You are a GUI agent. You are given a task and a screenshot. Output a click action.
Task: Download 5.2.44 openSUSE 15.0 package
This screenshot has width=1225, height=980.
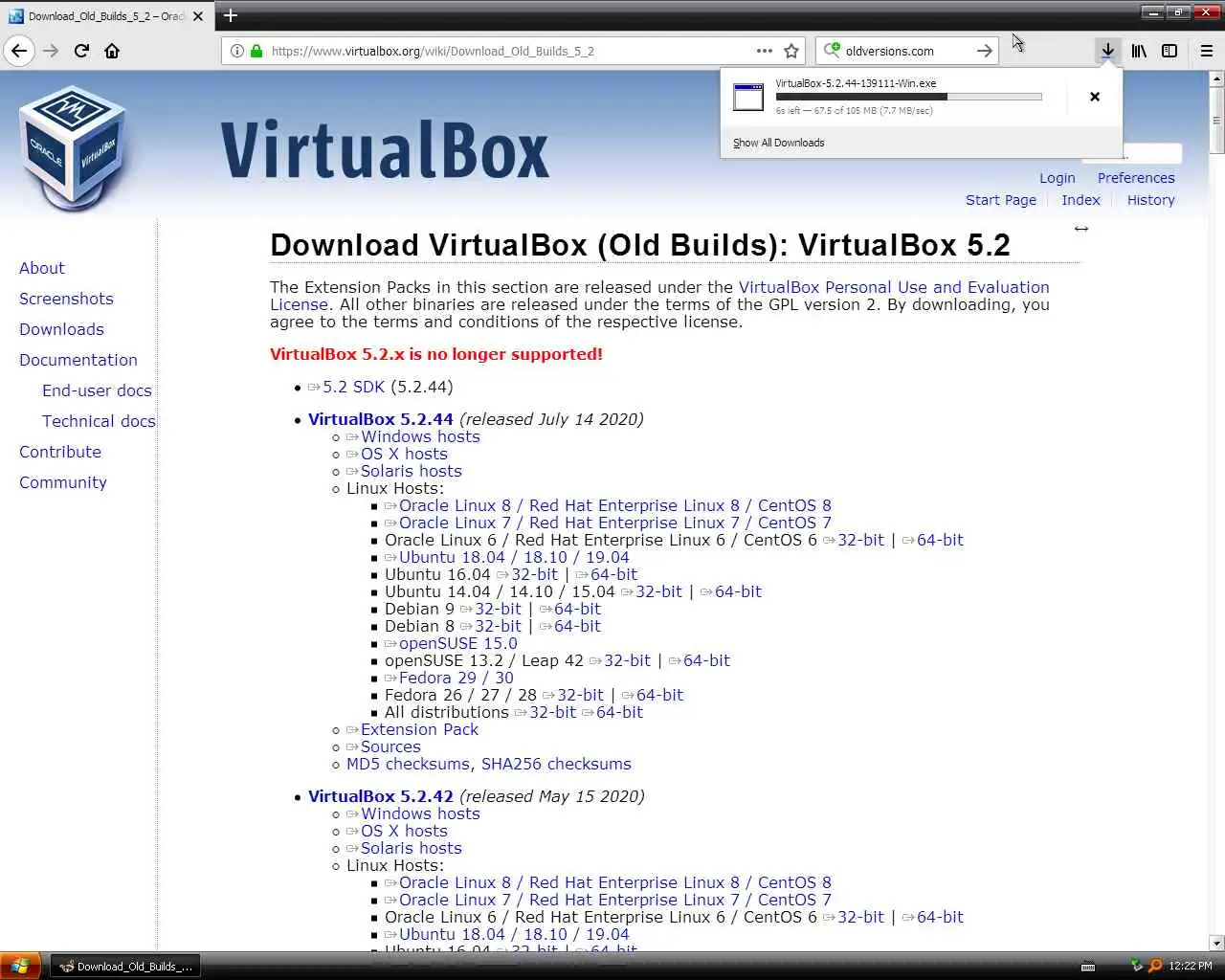[458, 643]
